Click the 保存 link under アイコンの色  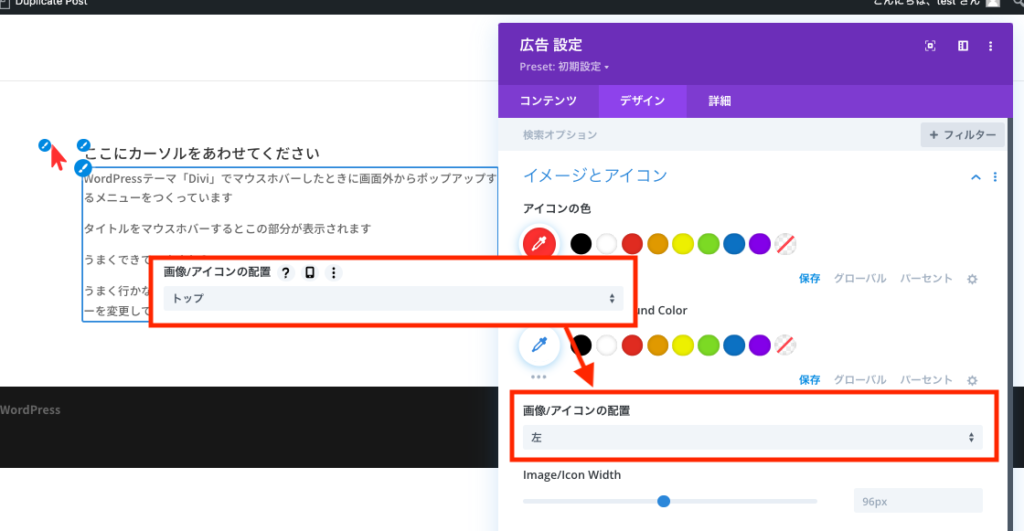[x=809, y=279]
